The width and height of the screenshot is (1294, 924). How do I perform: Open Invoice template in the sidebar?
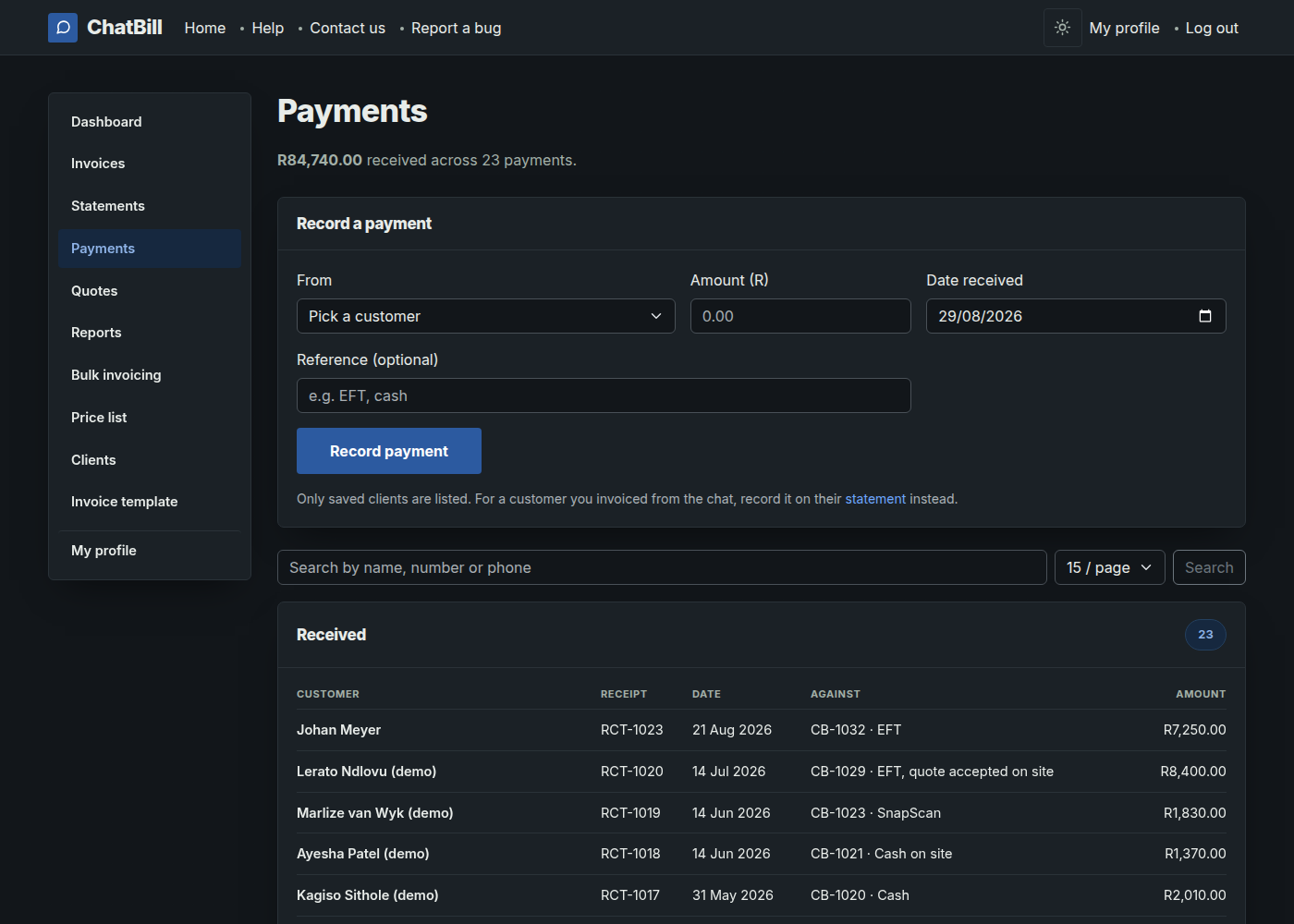tap(150, 502)
